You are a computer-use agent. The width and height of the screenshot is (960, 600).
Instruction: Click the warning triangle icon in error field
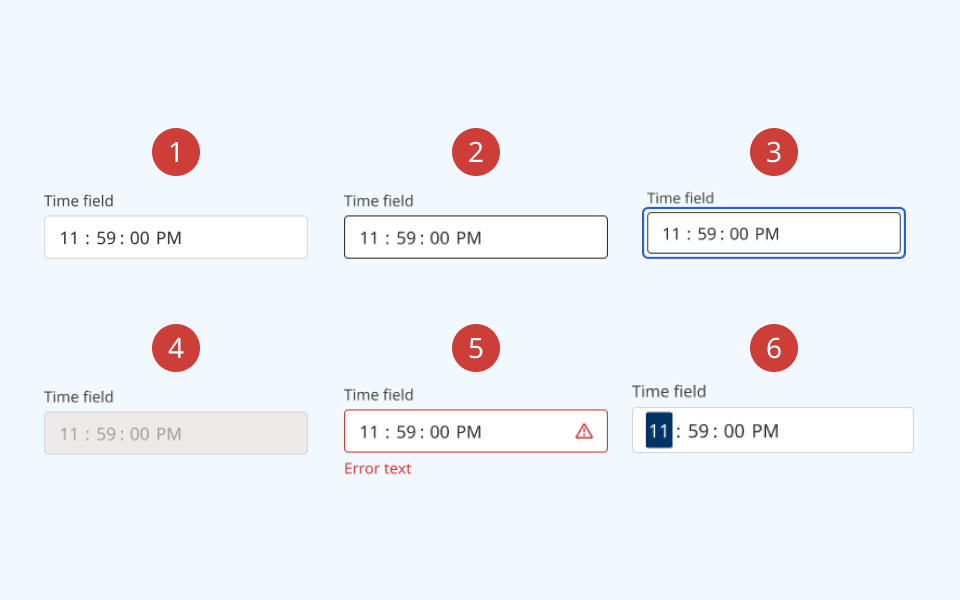(584, 431)
